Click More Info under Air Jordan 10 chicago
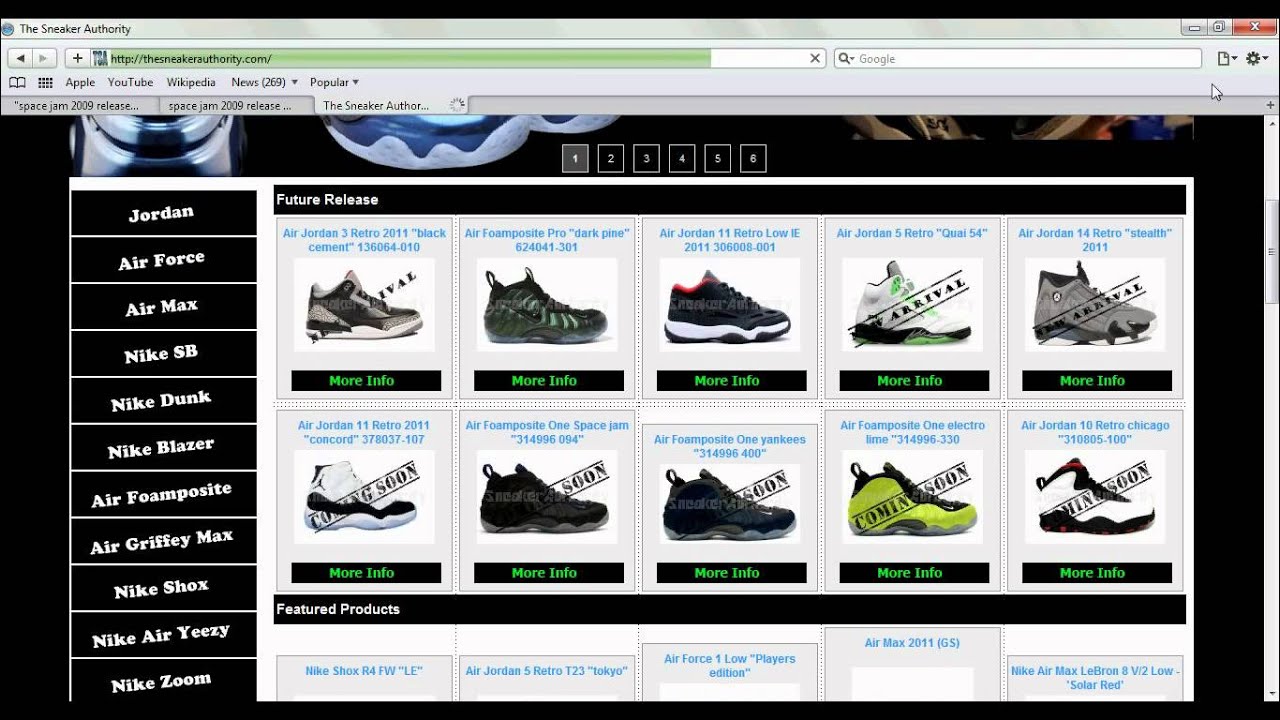 coord(1097,573)
